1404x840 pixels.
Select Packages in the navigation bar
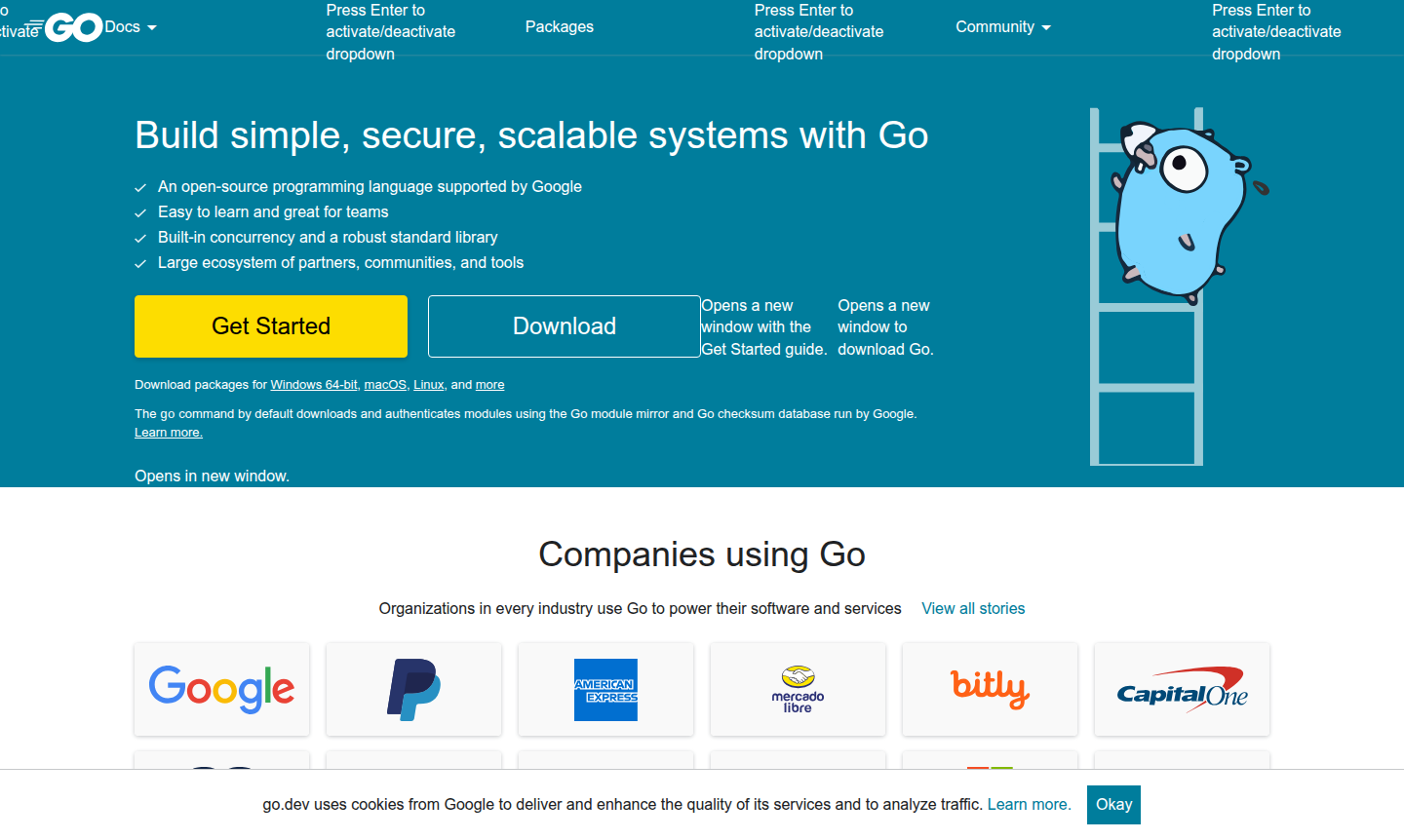click(559, 26)
